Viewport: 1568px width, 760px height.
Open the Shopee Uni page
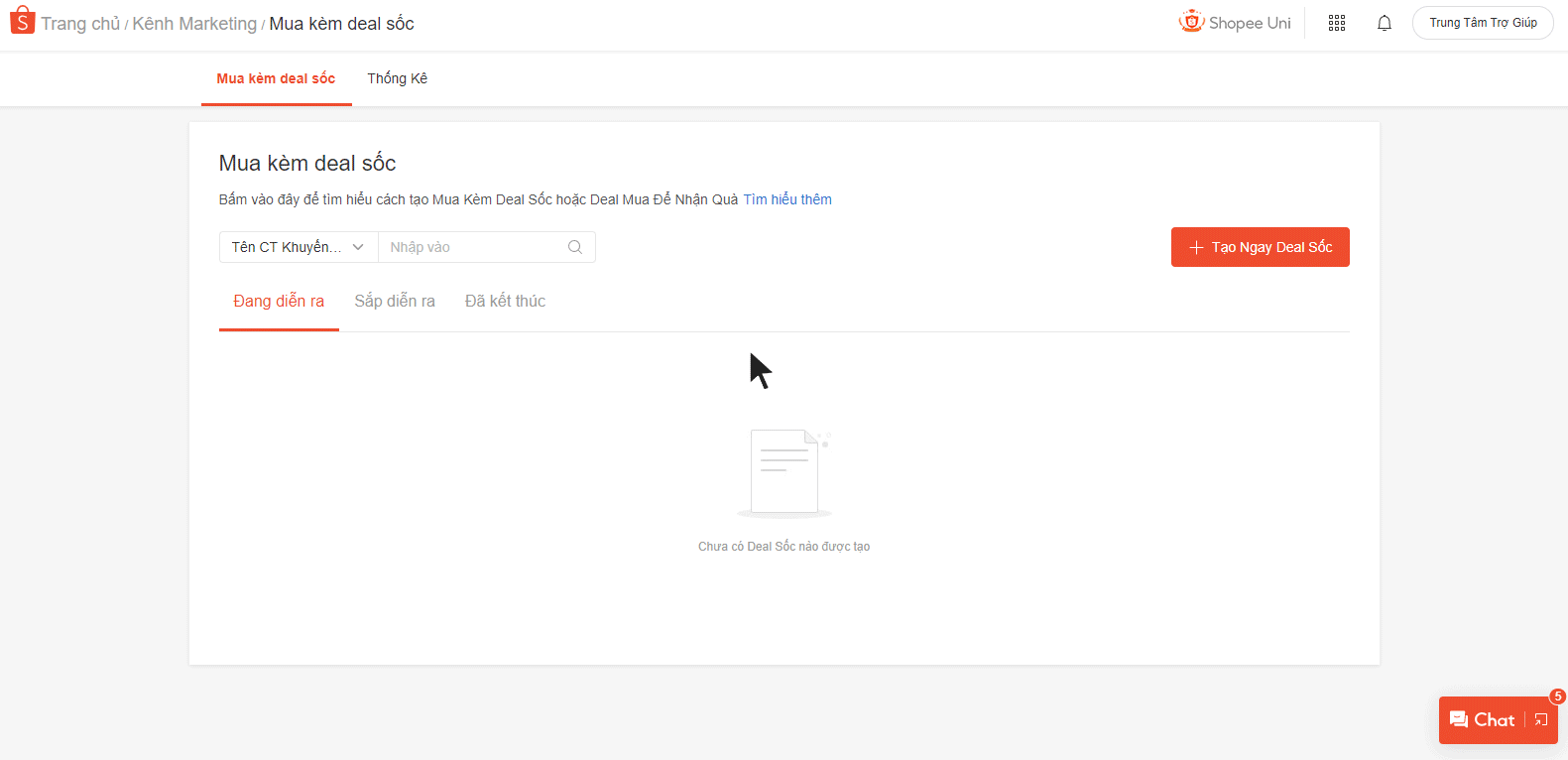pyautogui.click(x=1235, y=23)
